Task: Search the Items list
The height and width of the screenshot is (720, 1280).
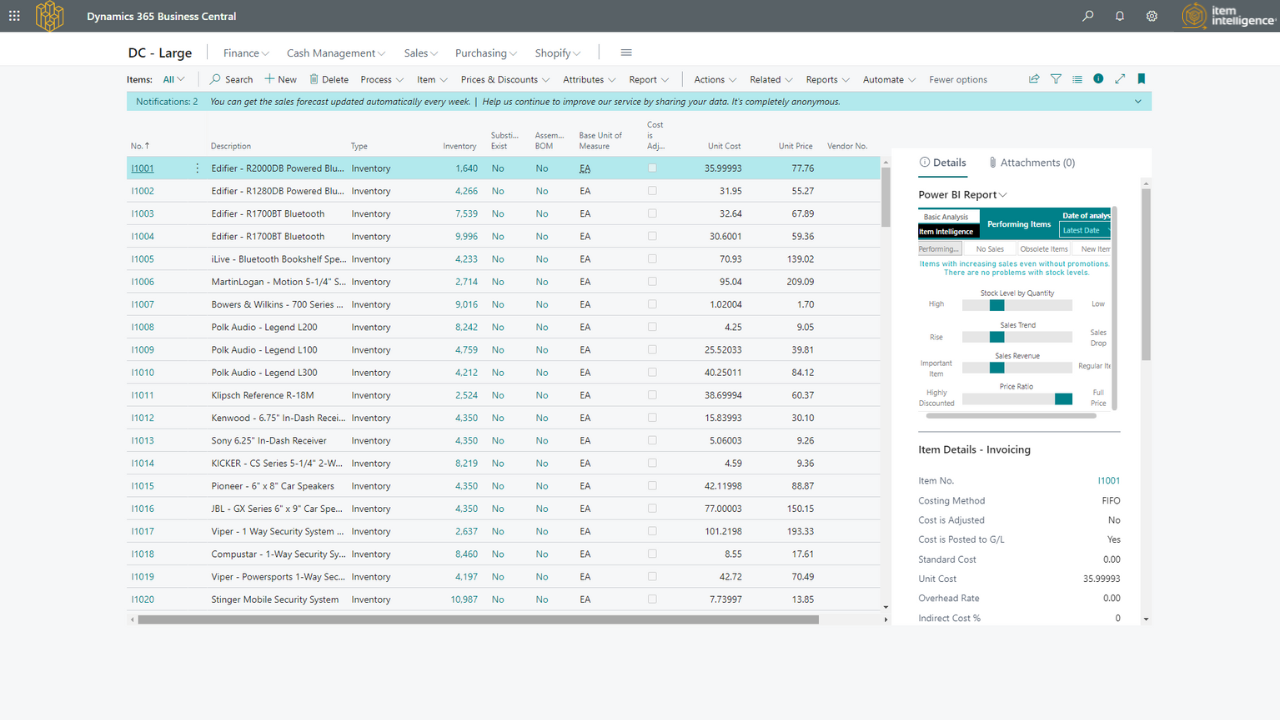Action: coord(231,80)
